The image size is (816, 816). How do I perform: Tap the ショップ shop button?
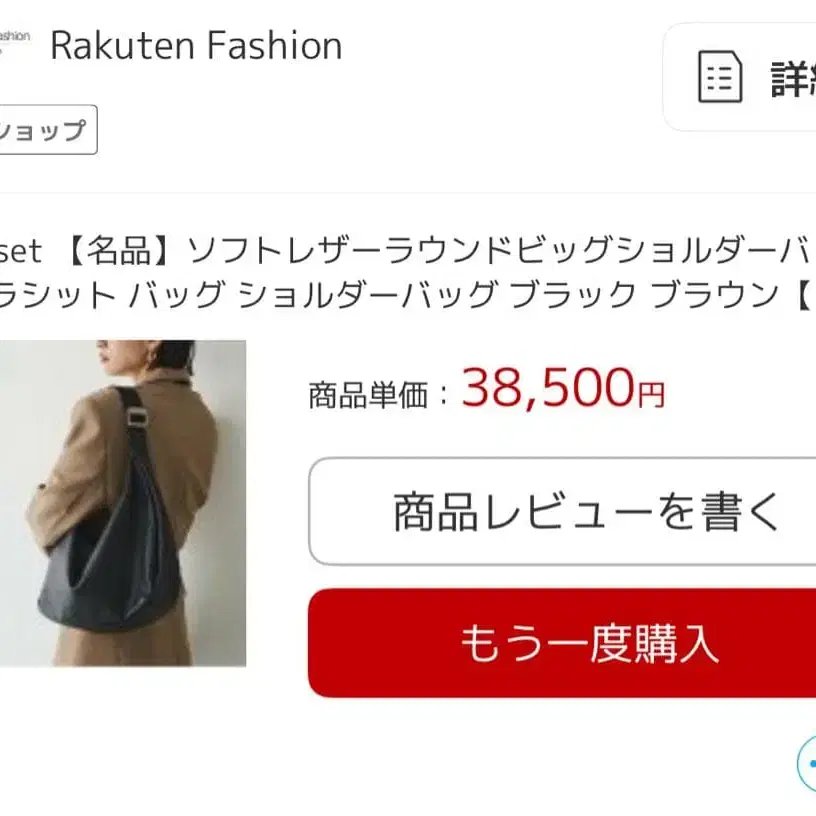(48, 130)
